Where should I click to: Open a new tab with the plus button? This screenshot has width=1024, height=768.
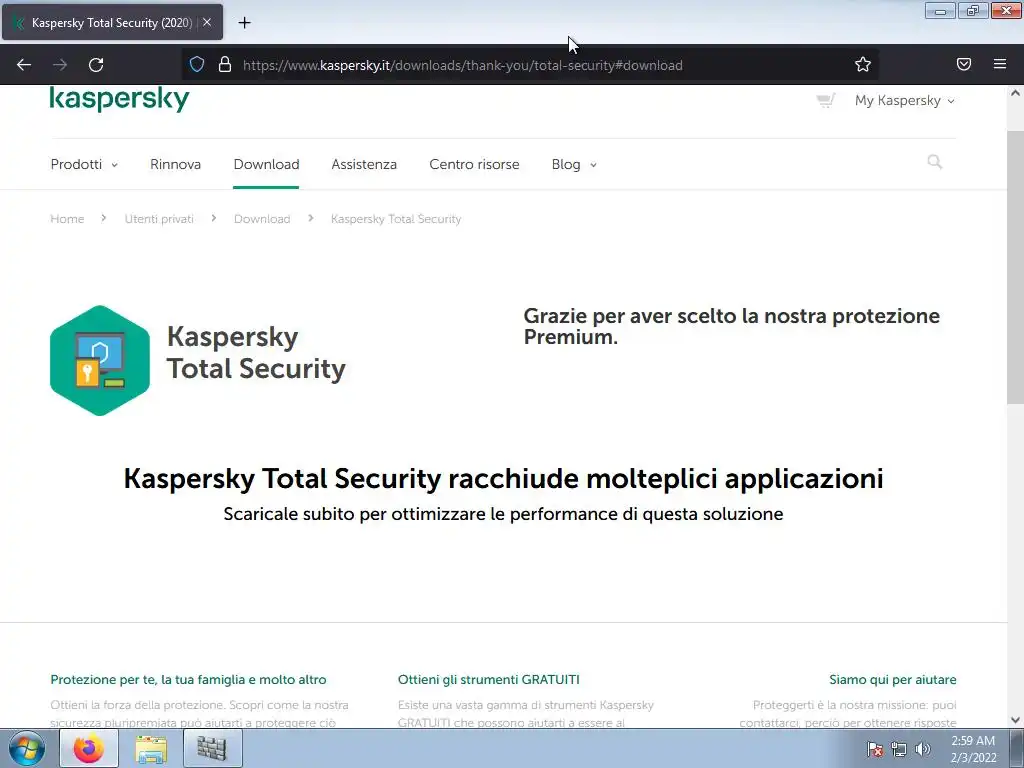[x=244, y=23]
